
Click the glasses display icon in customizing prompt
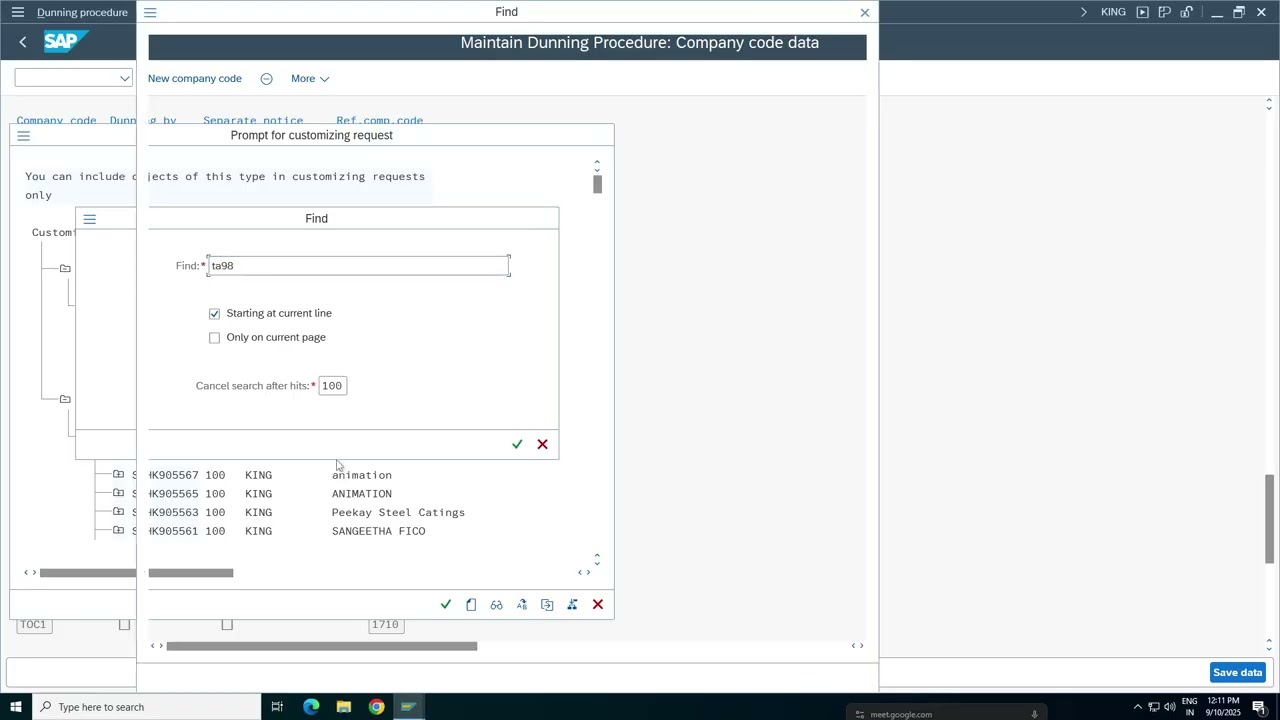(496, 604)
